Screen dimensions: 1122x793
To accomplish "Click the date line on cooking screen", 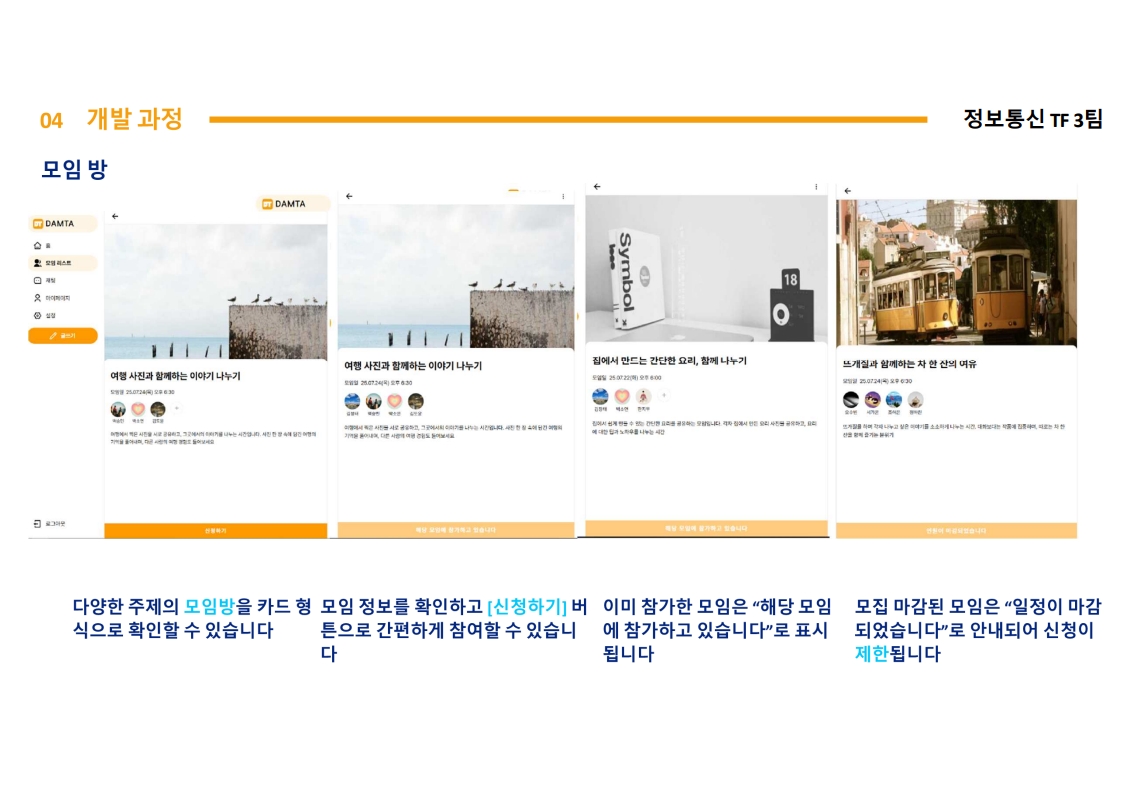I will 627,377.
